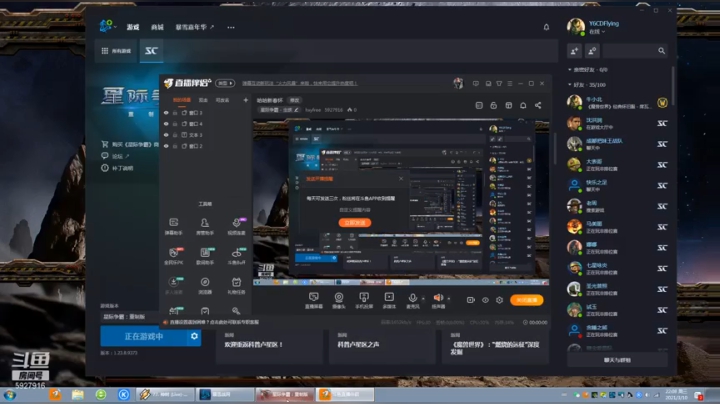This screenshot has width=720, height=404.
Task: Show the all games grid
Action: tap(116, 50)
